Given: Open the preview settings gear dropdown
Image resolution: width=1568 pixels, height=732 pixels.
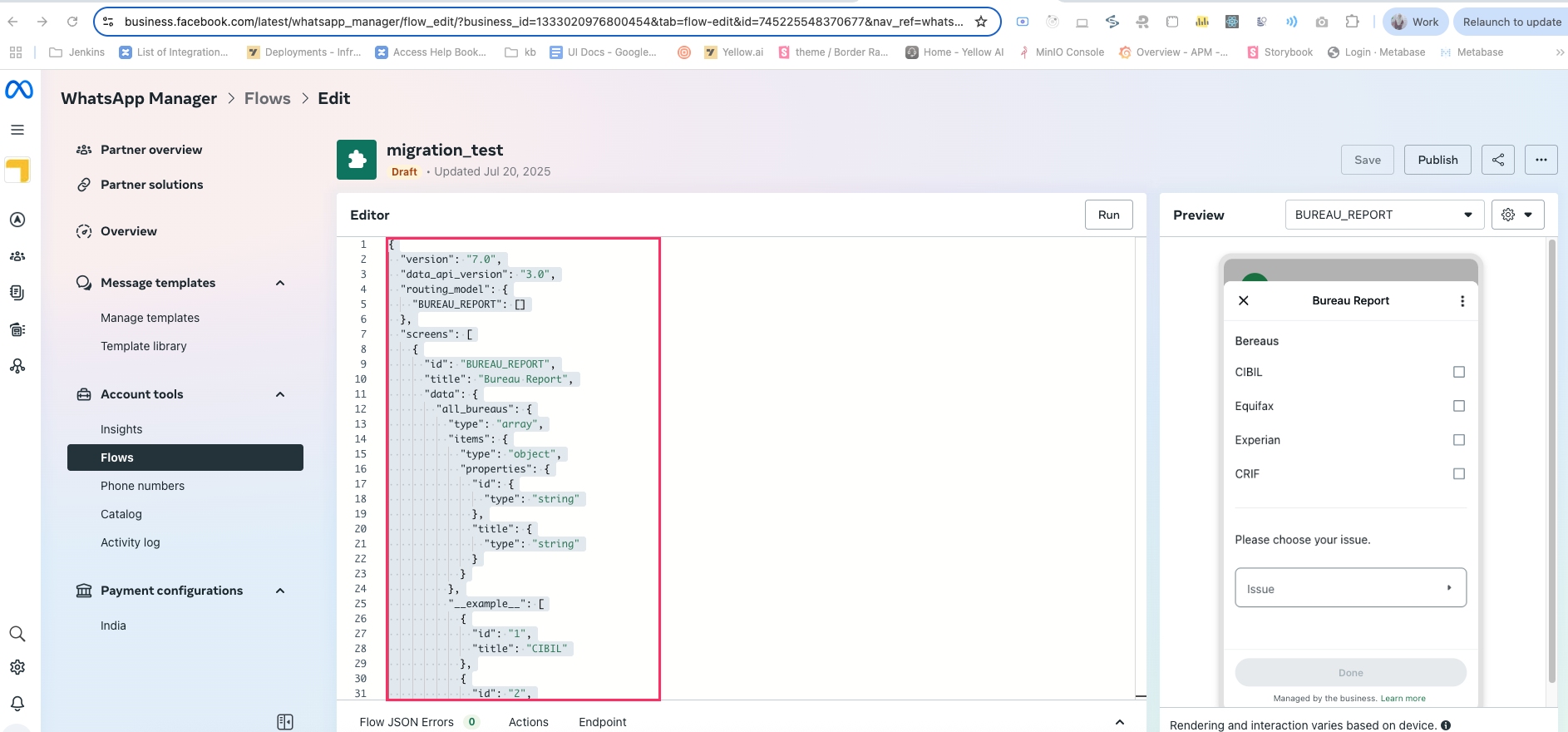Looking at the screenshot, I should [x=1518, y=215].
